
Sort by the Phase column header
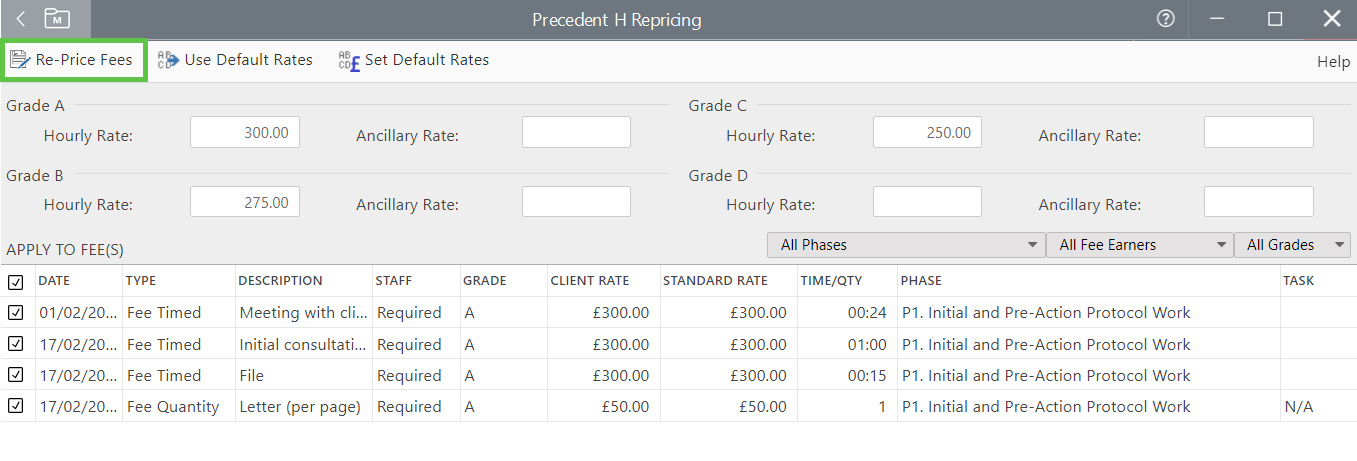point(921,281)
